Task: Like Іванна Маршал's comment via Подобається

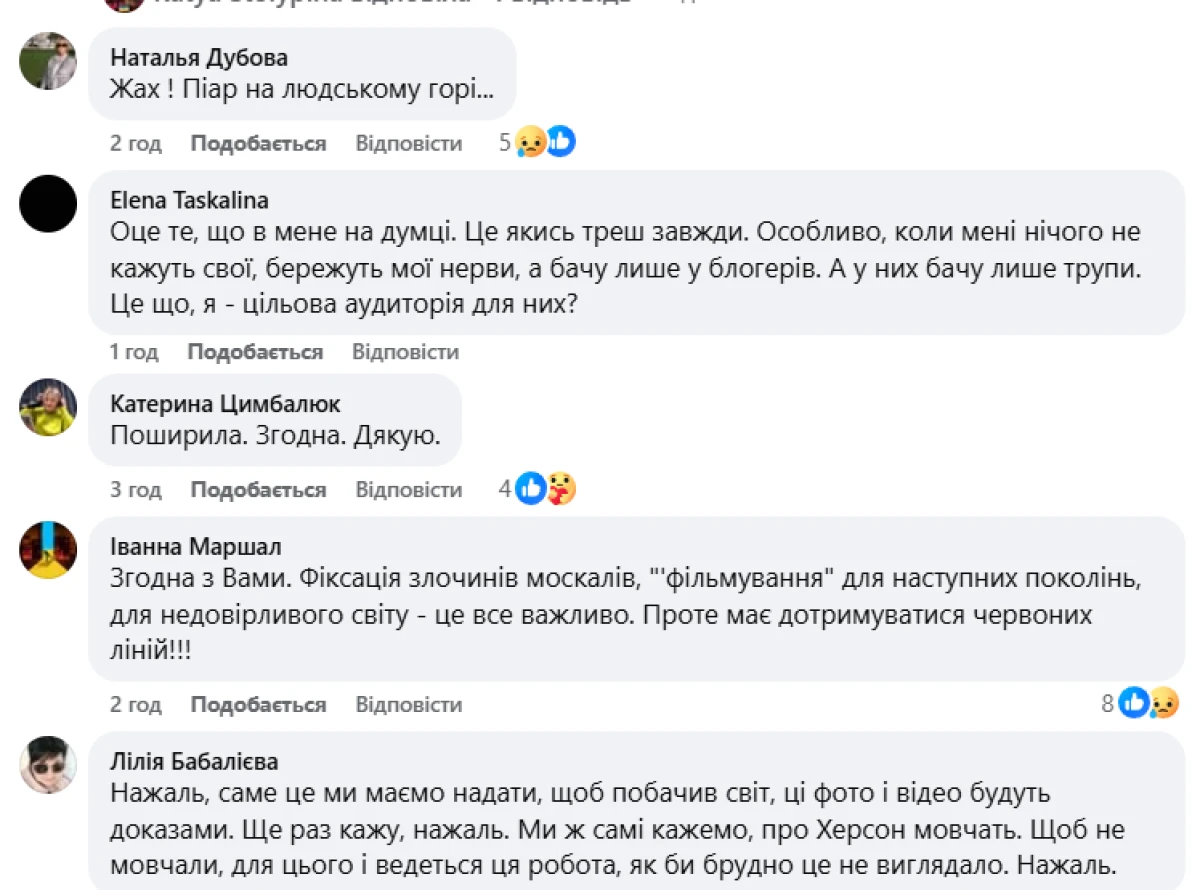Action: point(258,704)
